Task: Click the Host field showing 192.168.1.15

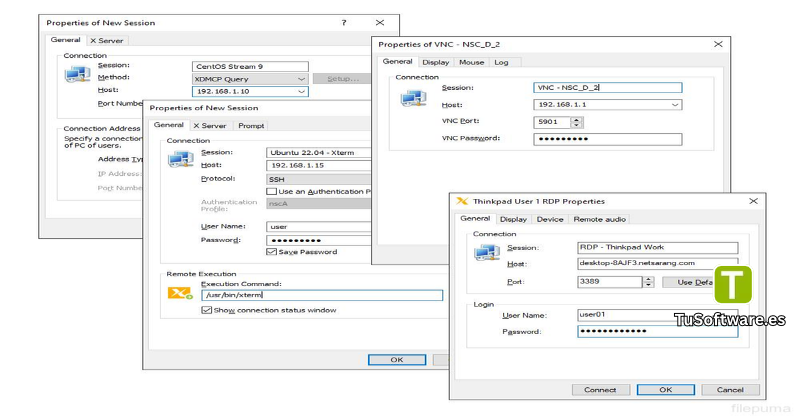Action: pos(318,165)
